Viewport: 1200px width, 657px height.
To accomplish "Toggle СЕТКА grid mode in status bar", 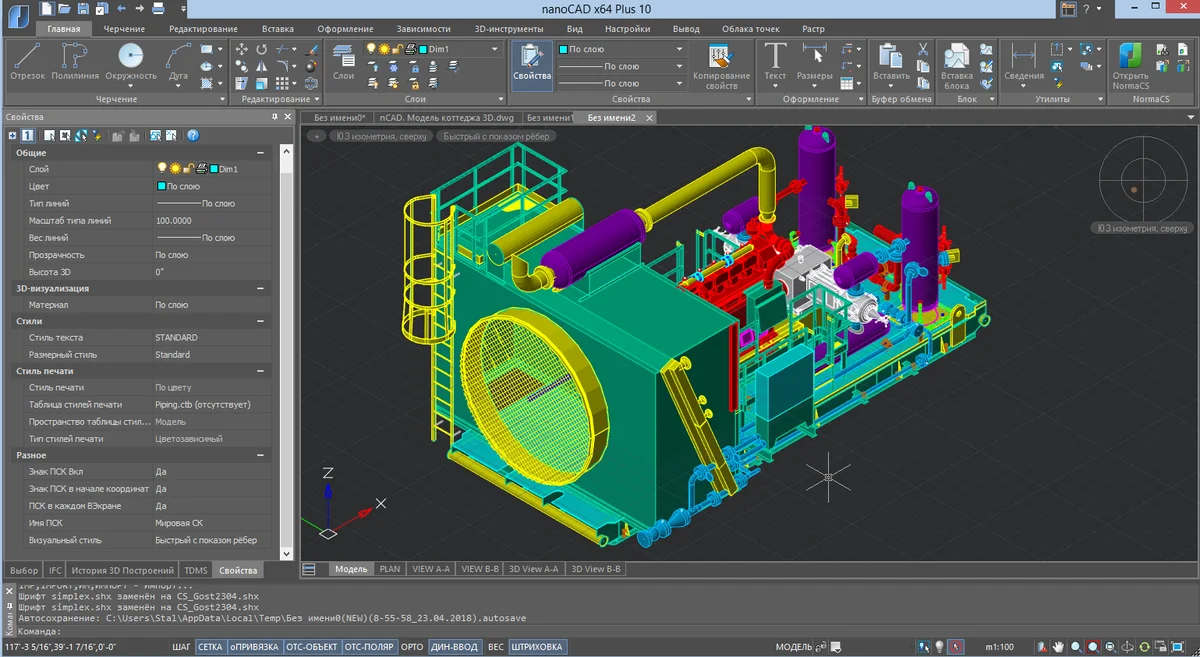I will pyautogui.click(x=210, y=647).
